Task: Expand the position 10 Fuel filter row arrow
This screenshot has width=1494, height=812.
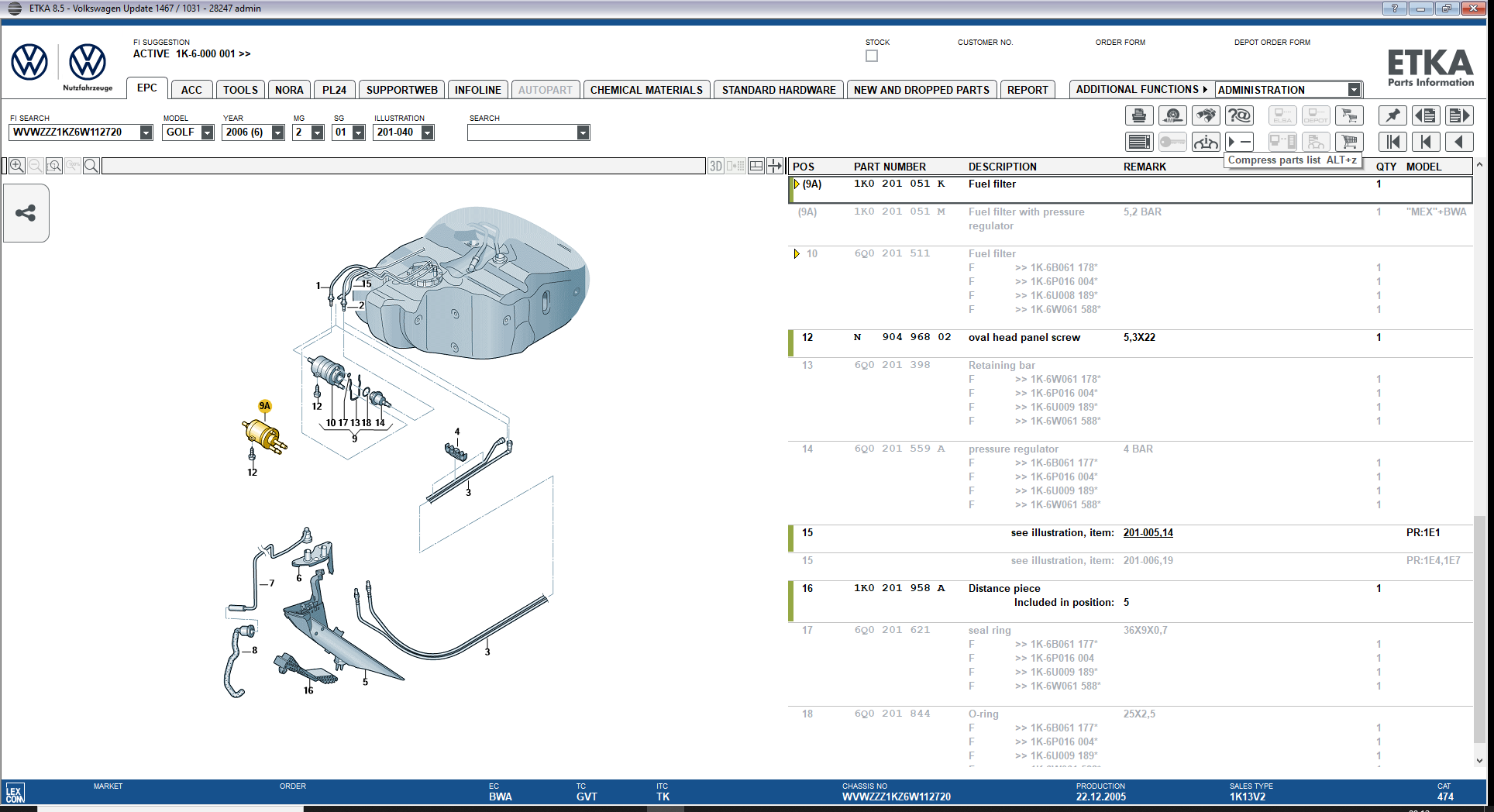Action: tap(797, 253)
